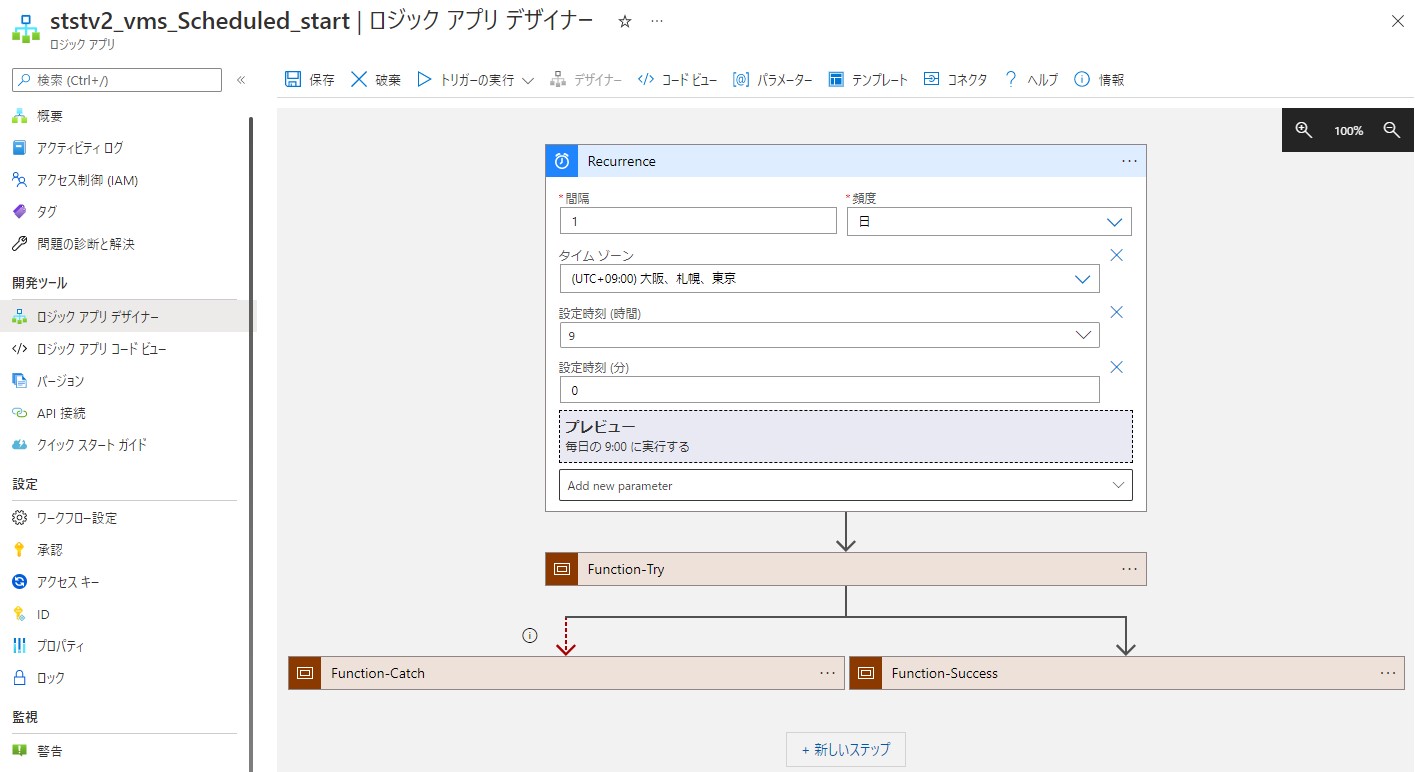Run the トリガーの実行 play icon
This screenshot has width=1416, height=772.
tap(424, 79)
